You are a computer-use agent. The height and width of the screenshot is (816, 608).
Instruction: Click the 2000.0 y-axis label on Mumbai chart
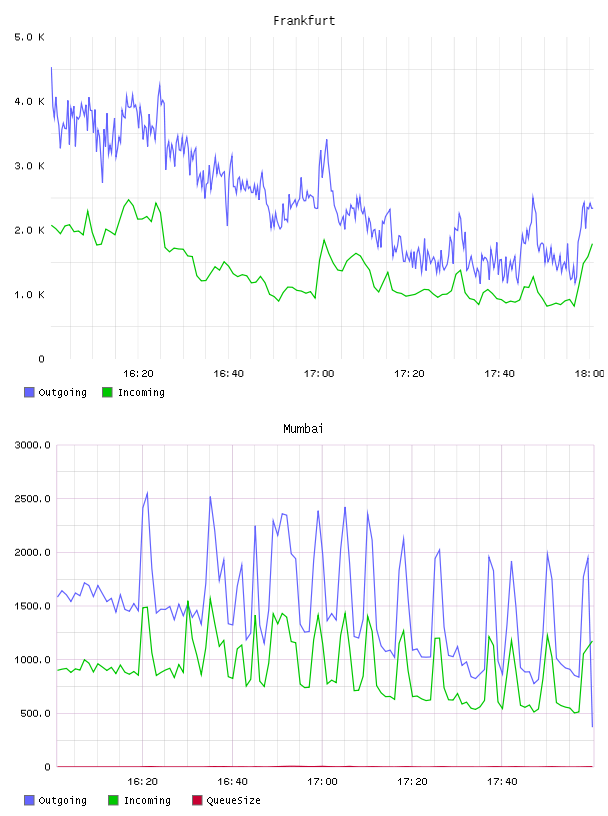point(32,552)
